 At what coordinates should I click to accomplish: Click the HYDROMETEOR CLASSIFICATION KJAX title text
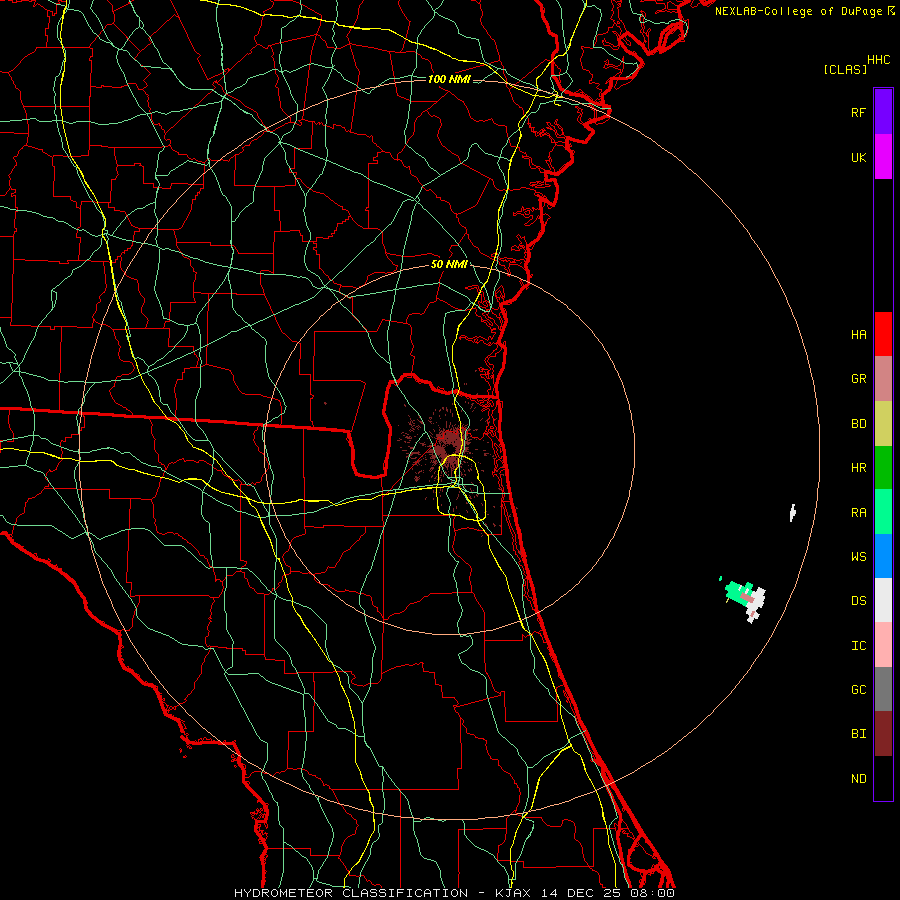tap(454, 893)
